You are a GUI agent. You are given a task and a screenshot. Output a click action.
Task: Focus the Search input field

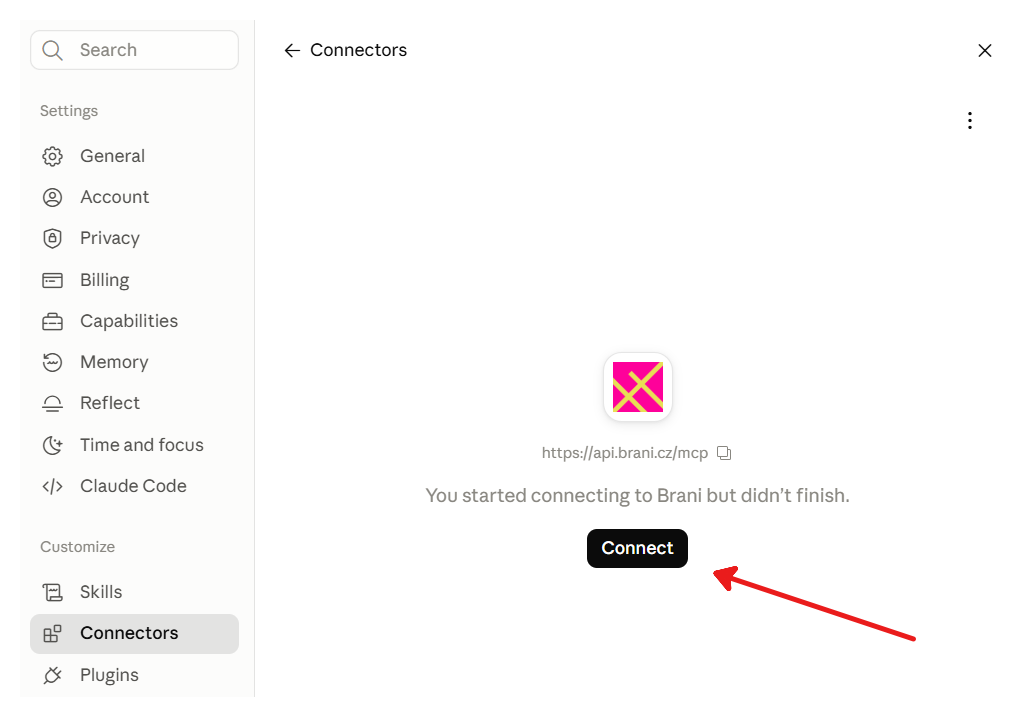click(x=134, y=50)
